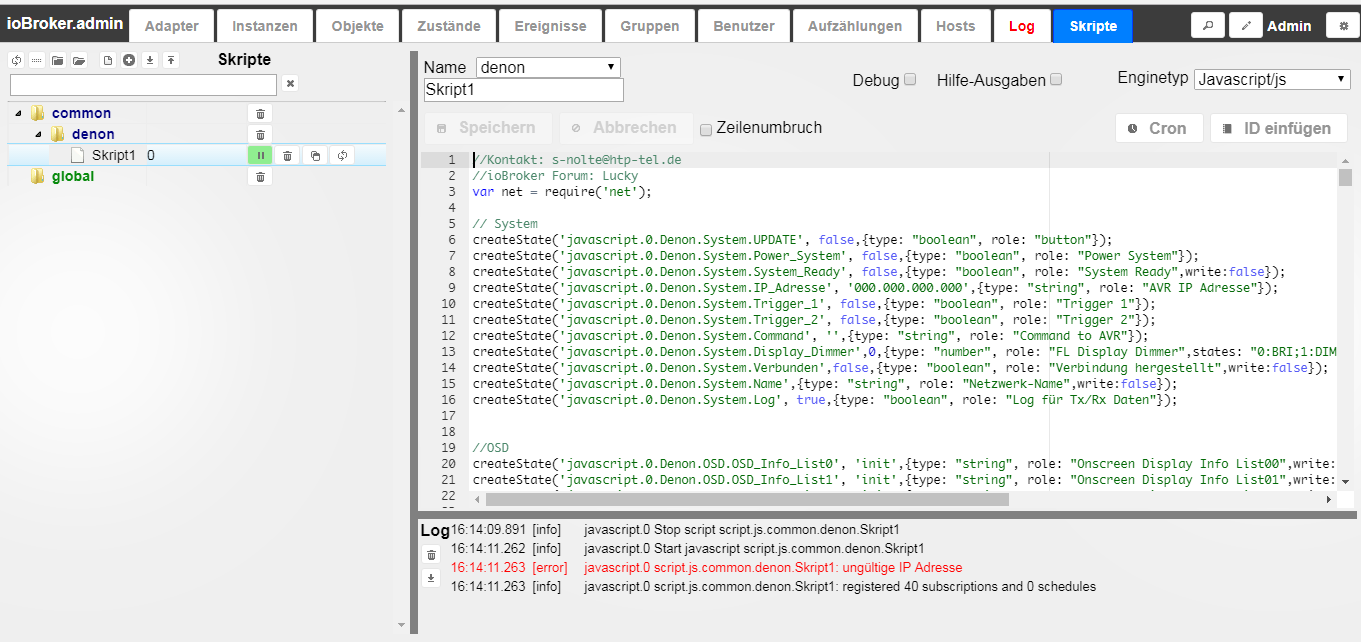Click the upload arrow icon in Skripte toolbar
Screen dimensions: 1361x643
coord(171,60)
